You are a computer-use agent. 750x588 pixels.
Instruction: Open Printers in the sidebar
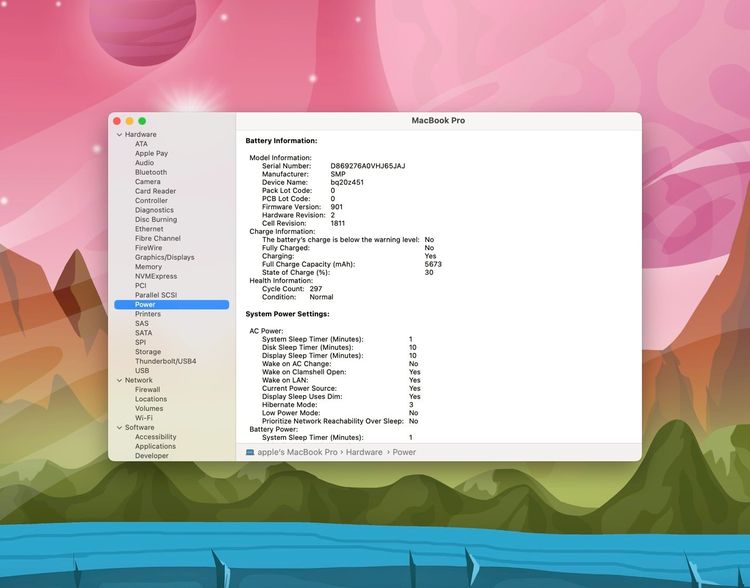coord(147,314)
